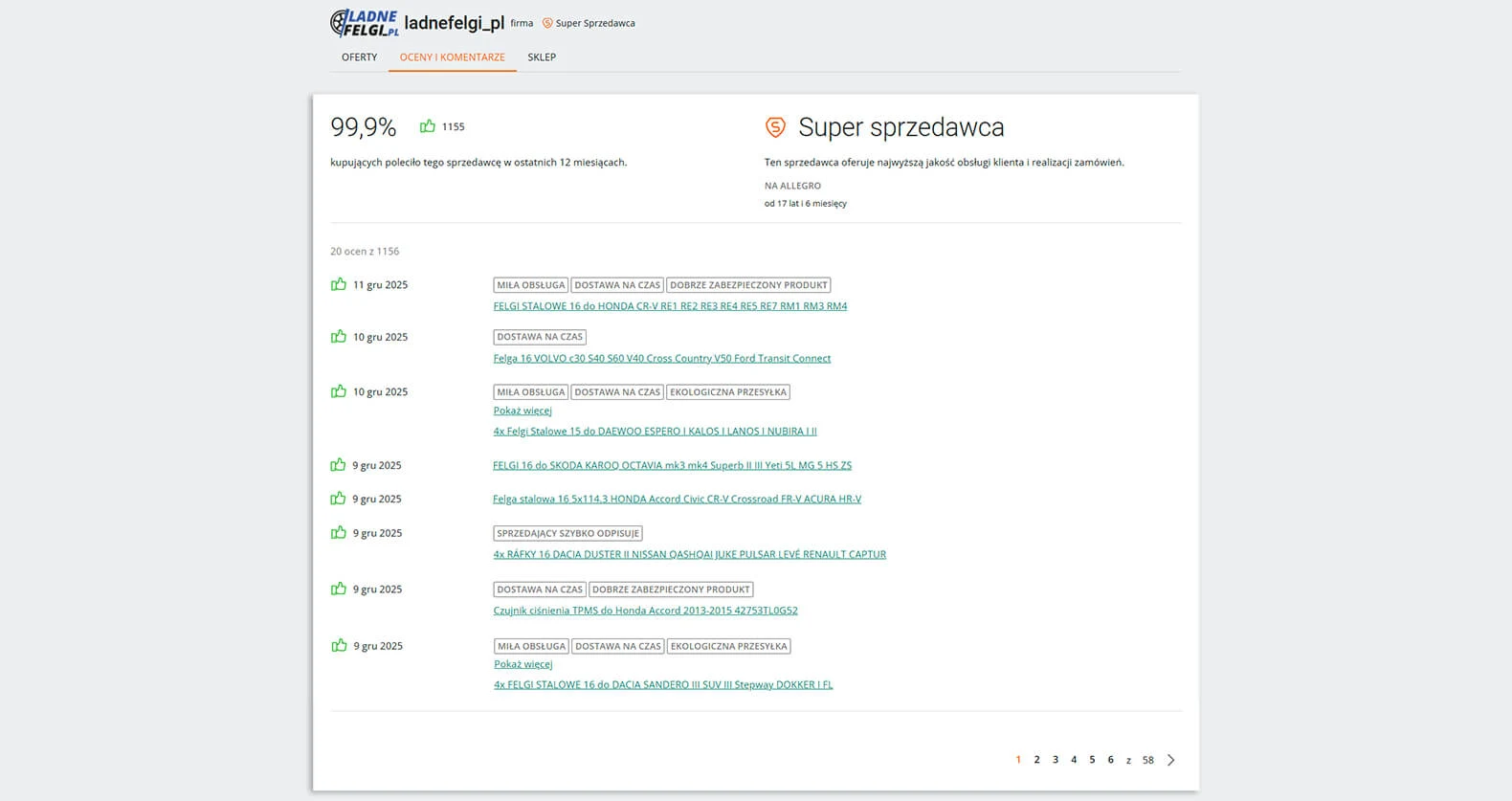Jump to last page 58
This screenshot has height=801, width=1512.
point(1148,760)
